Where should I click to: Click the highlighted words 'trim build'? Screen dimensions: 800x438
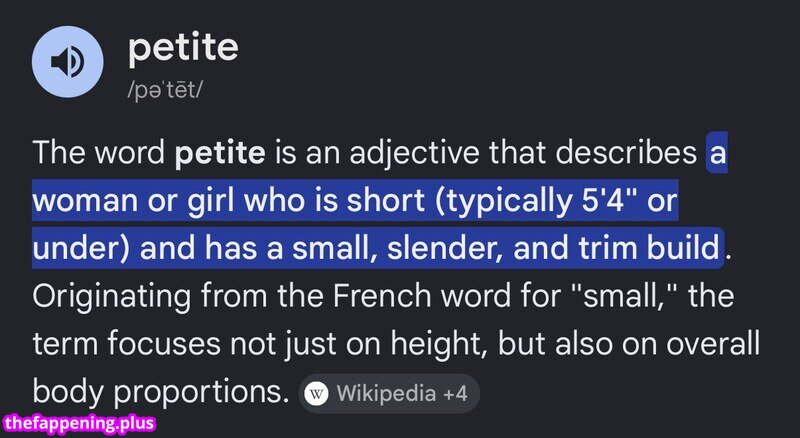(648, 248)
